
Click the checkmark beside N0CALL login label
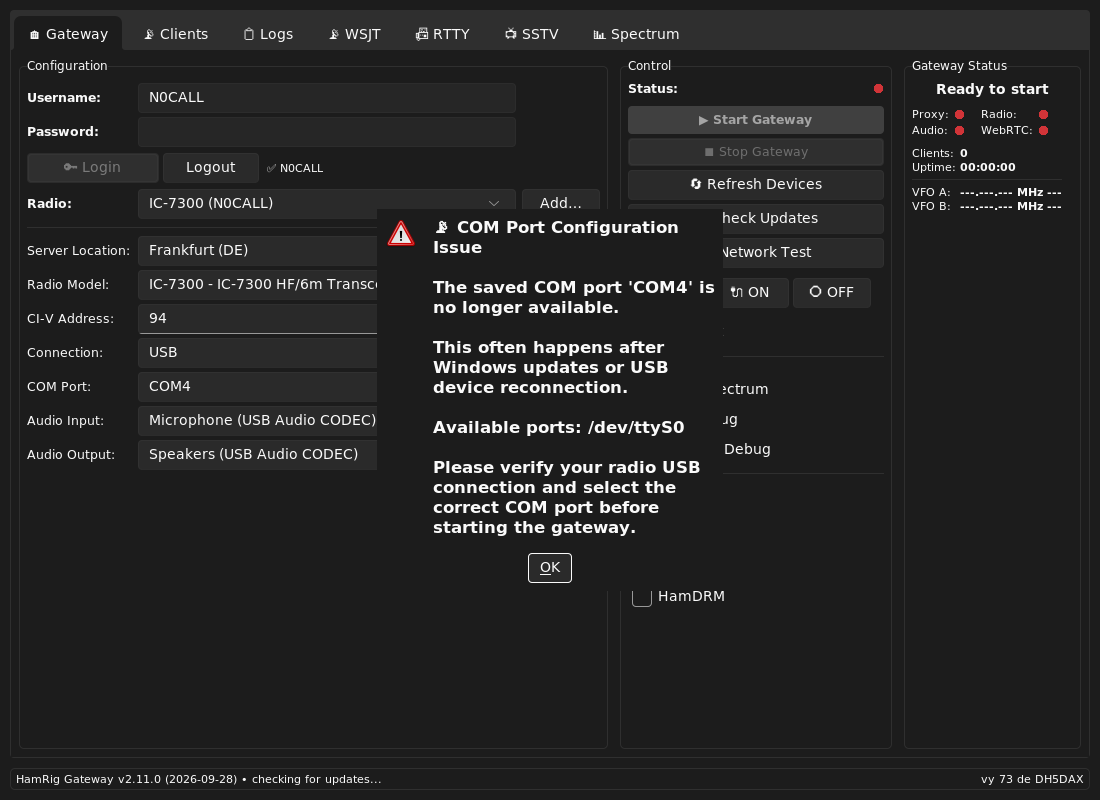tap(271, 168)
